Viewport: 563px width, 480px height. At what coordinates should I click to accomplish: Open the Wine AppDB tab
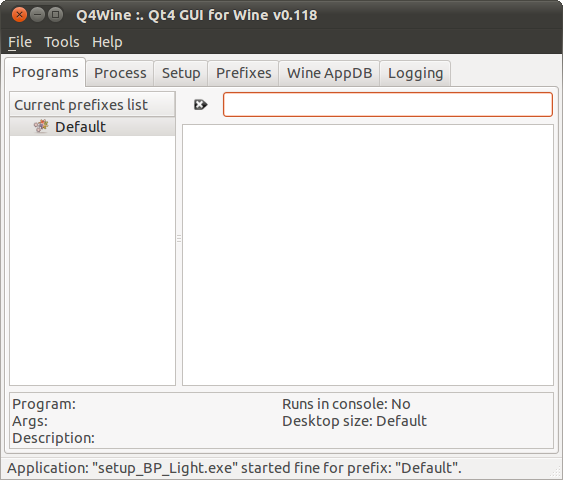point(329,73)
